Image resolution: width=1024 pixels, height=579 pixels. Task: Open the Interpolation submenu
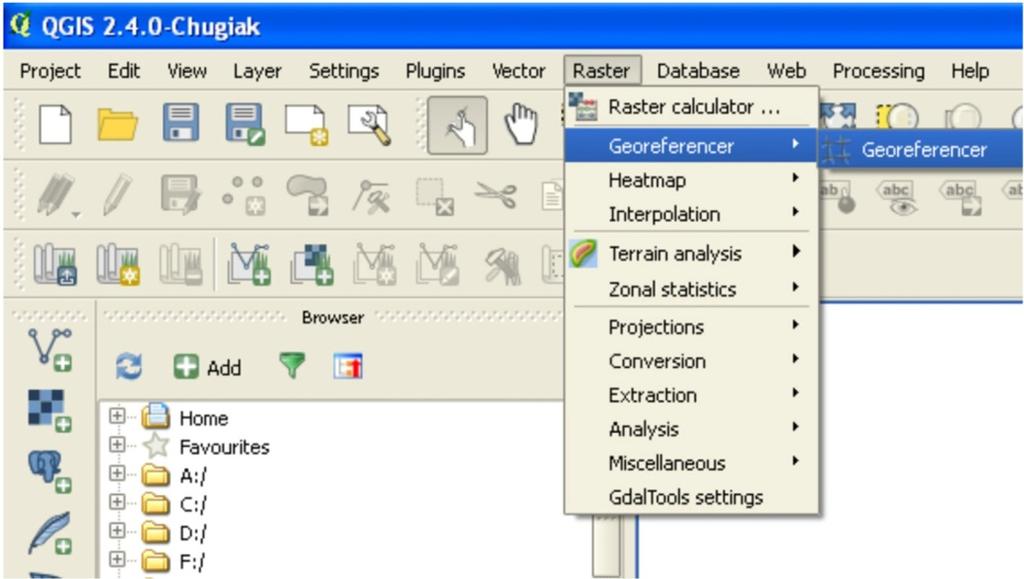692,213
